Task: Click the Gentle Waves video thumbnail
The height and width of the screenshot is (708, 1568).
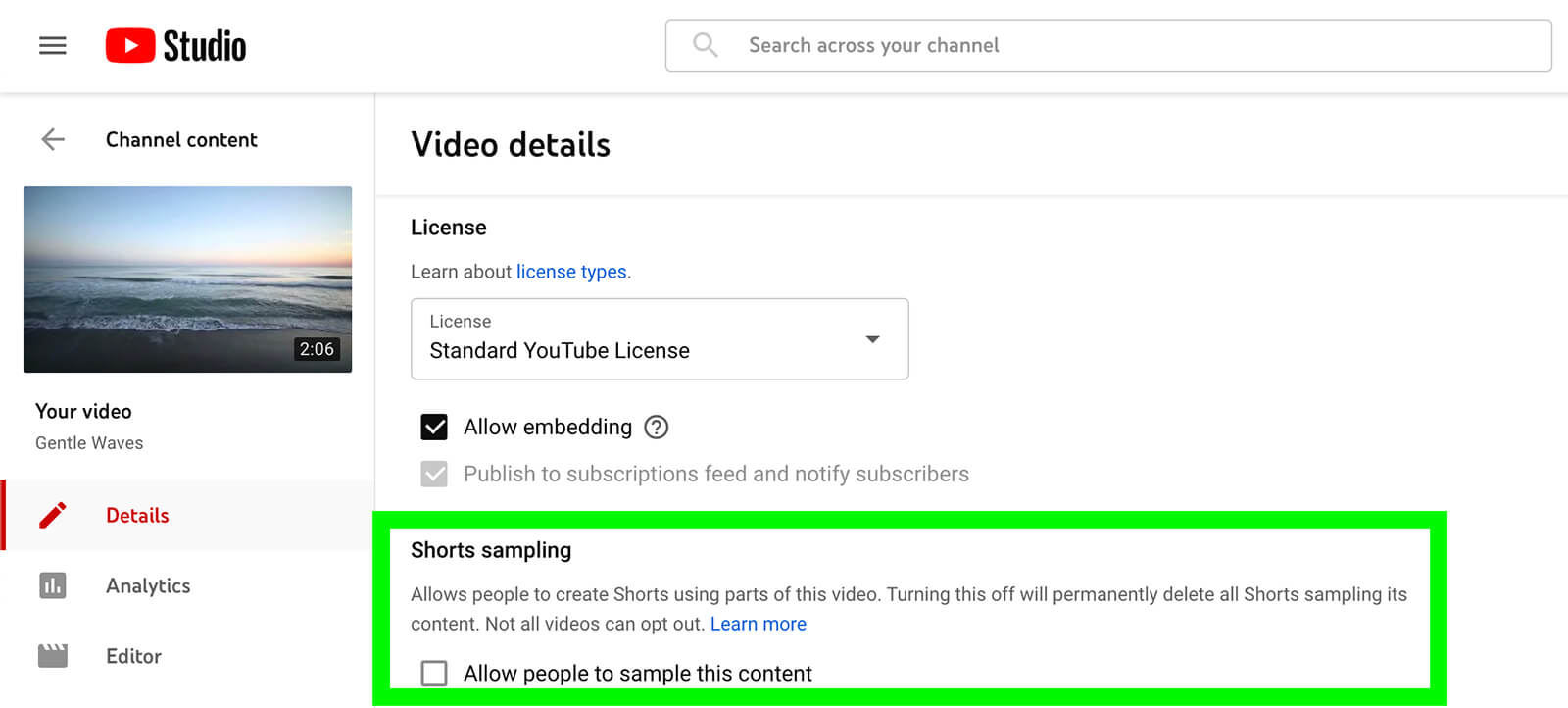Action: pos(187,279)
